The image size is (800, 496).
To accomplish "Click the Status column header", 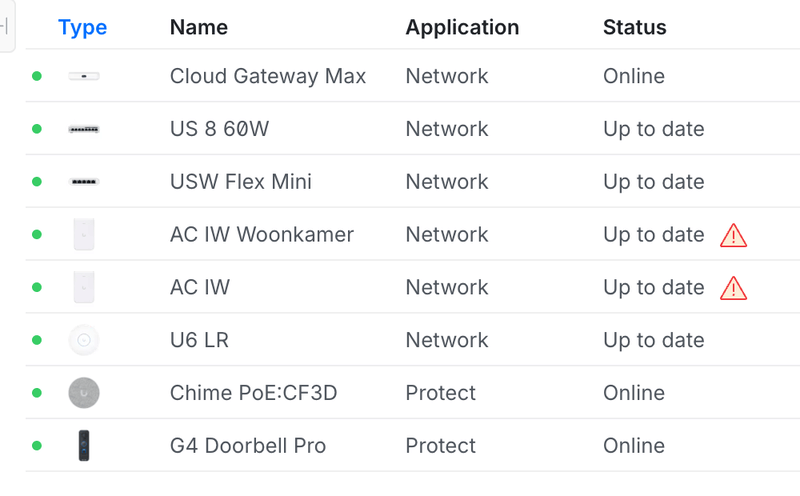I will tap(634, 28).
